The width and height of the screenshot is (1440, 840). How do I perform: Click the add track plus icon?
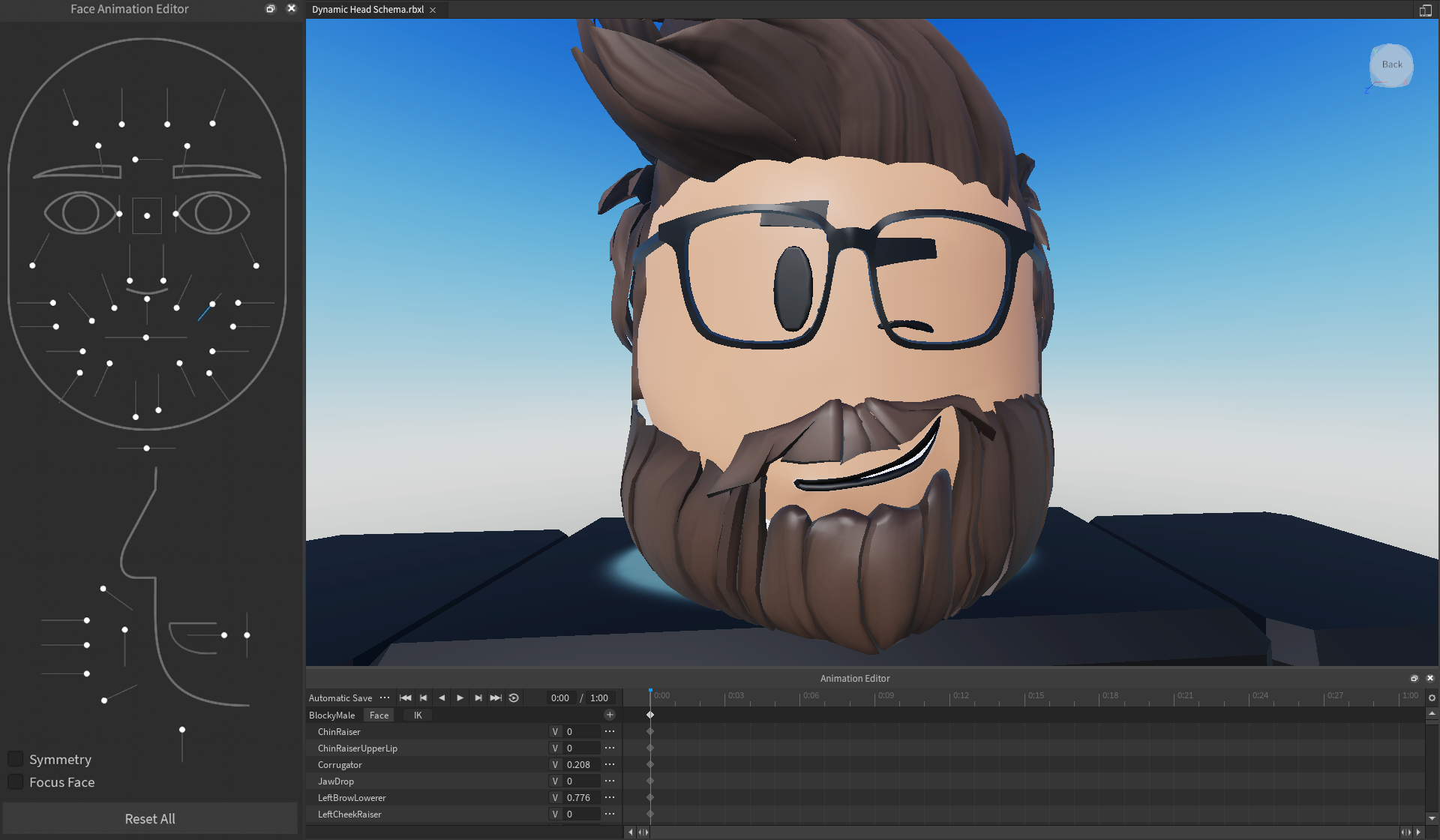click(610, 715)
